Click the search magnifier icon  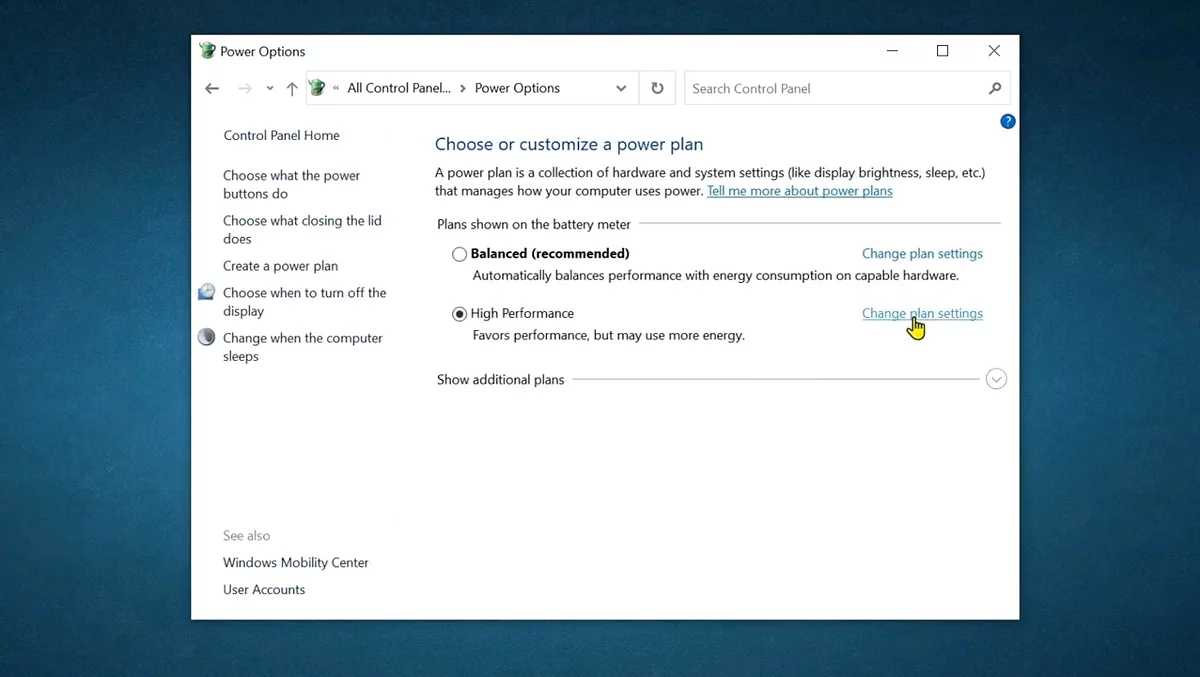[x=995, y=88]
